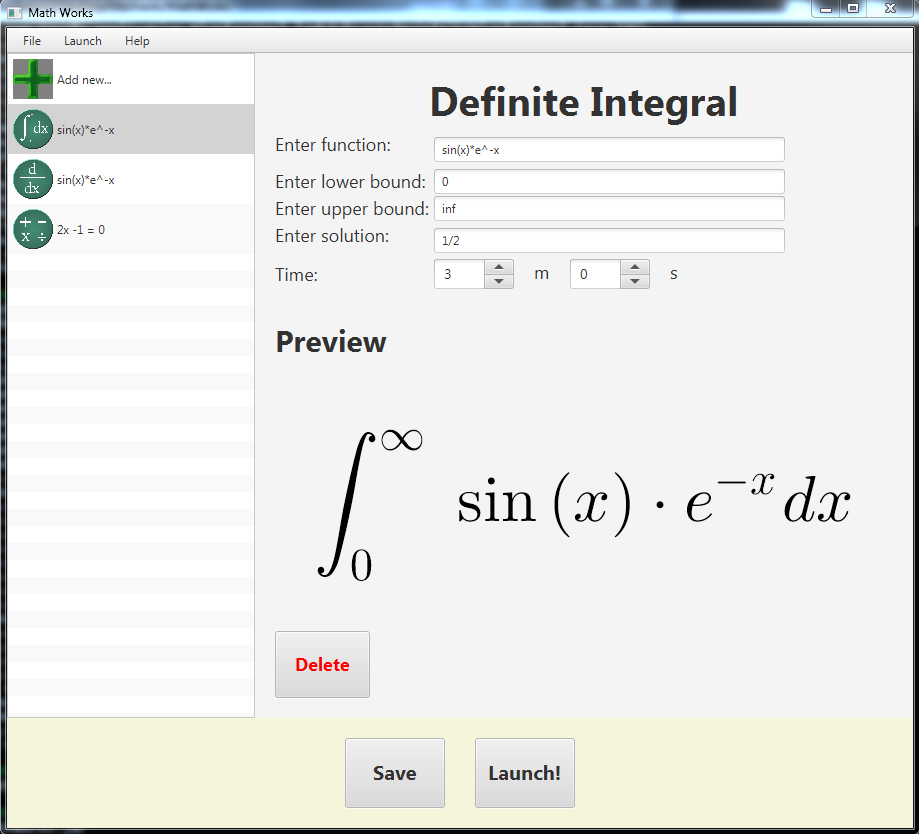Click the Math Works window title icon

pyautogui.click(x=15, y=12)
